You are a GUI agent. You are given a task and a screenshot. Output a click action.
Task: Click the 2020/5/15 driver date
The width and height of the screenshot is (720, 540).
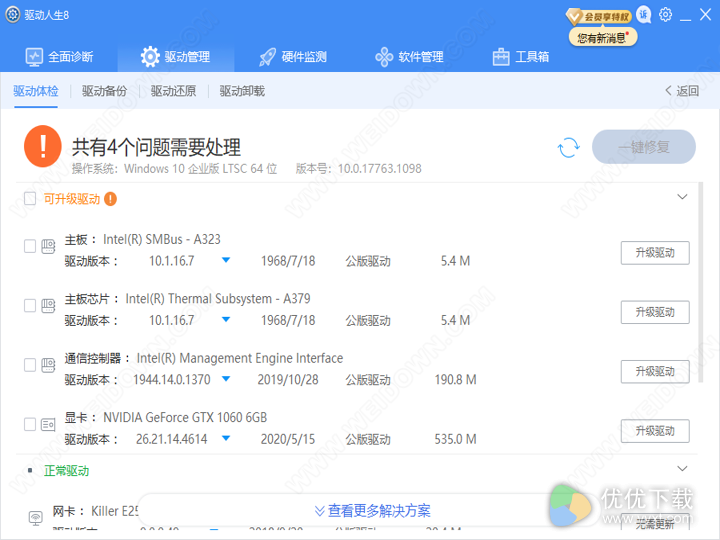[288, 439]
